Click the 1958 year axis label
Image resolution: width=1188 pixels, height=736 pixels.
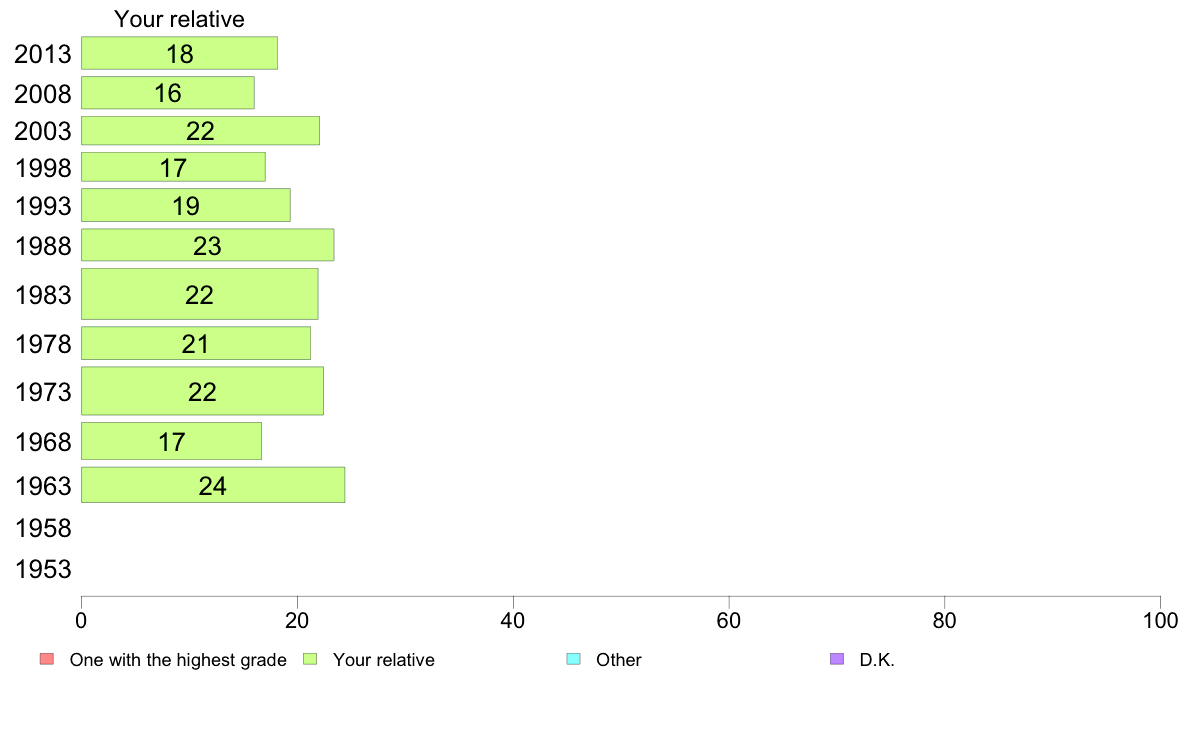pos(43,528)
